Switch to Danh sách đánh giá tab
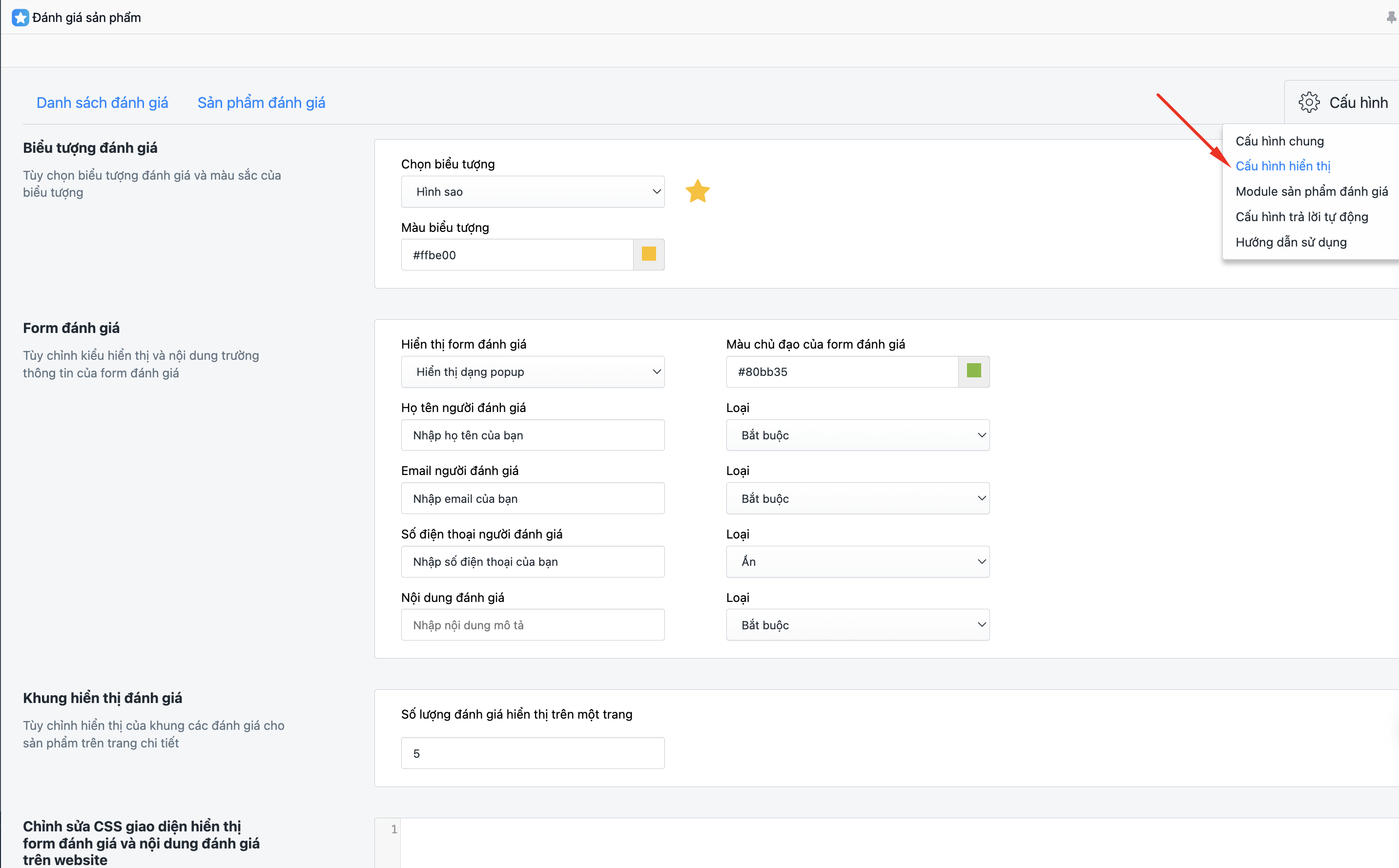1399x868 pixels. pyautogui.click(x=102, y=103)
